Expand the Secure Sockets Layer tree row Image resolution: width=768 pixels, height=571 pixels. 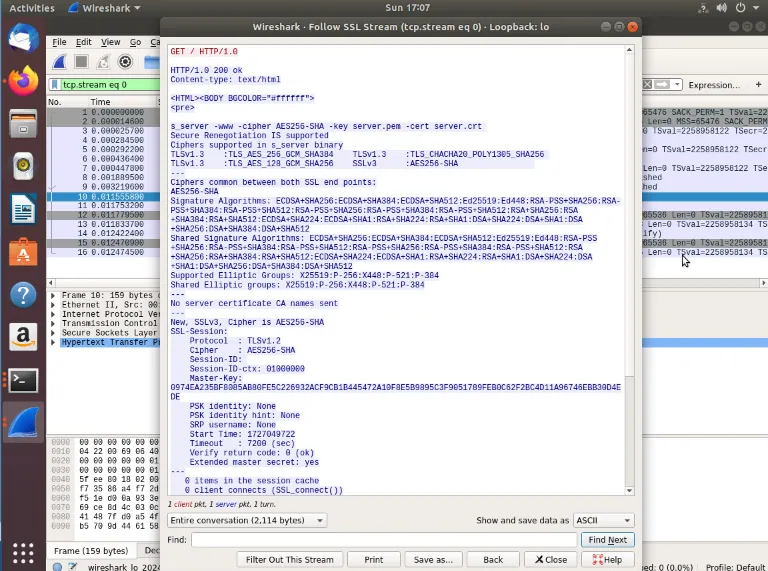tap(53, 333)
